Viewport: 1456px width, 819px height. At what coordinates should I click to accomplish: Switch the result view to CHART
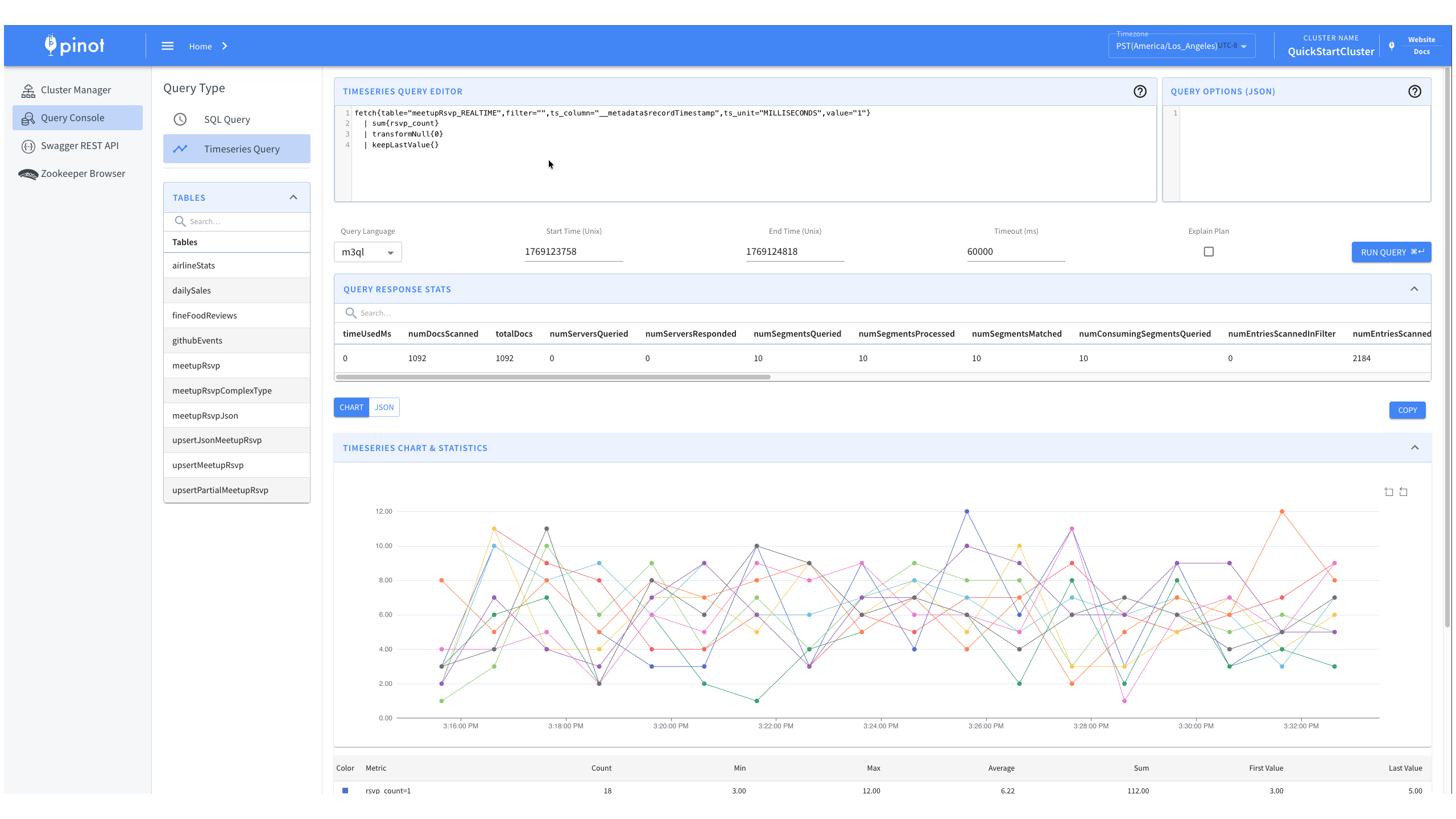click(x=351, y=407)
